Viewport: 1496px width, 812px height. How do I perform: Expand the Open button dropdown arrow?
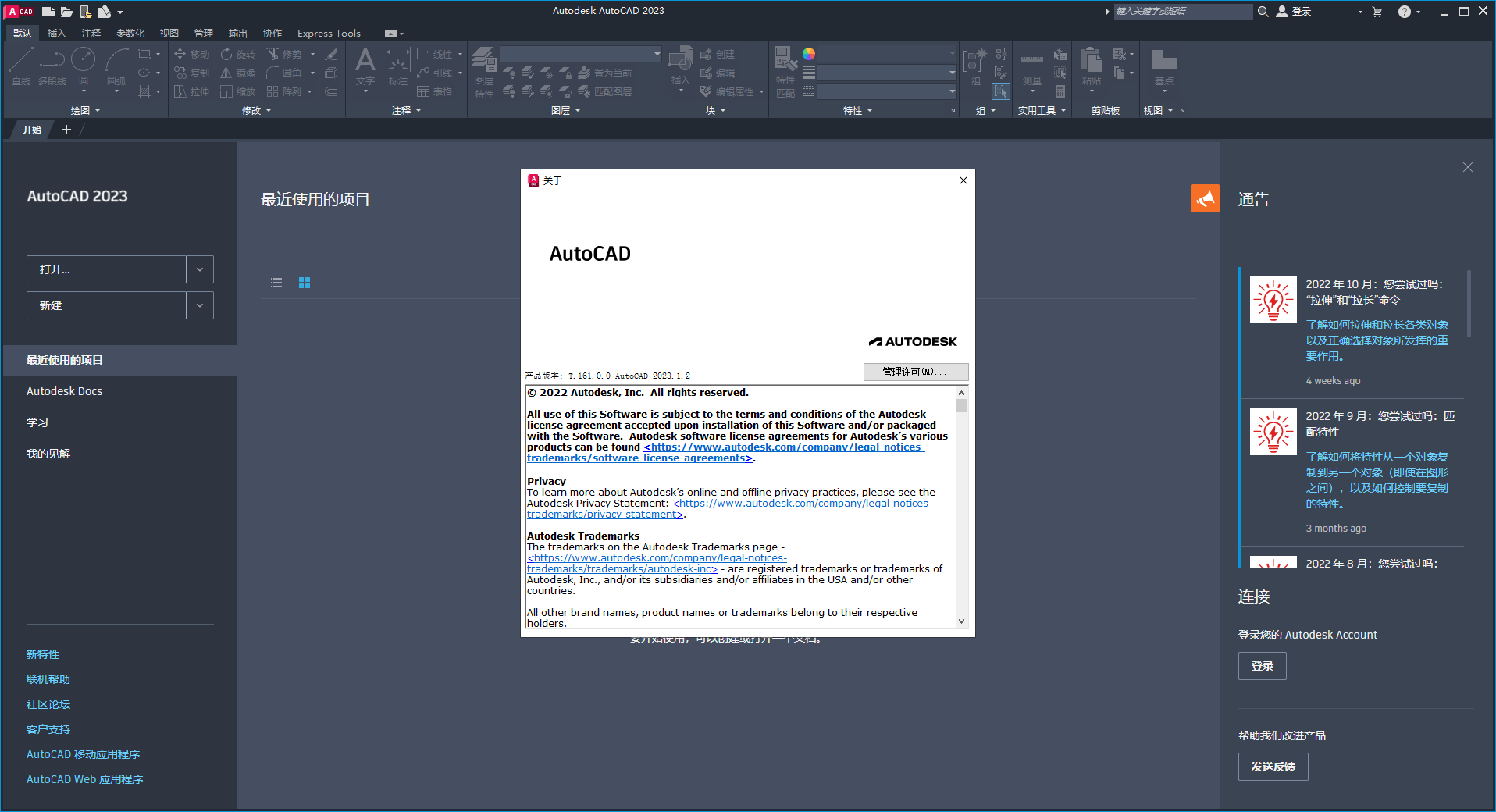200,269
